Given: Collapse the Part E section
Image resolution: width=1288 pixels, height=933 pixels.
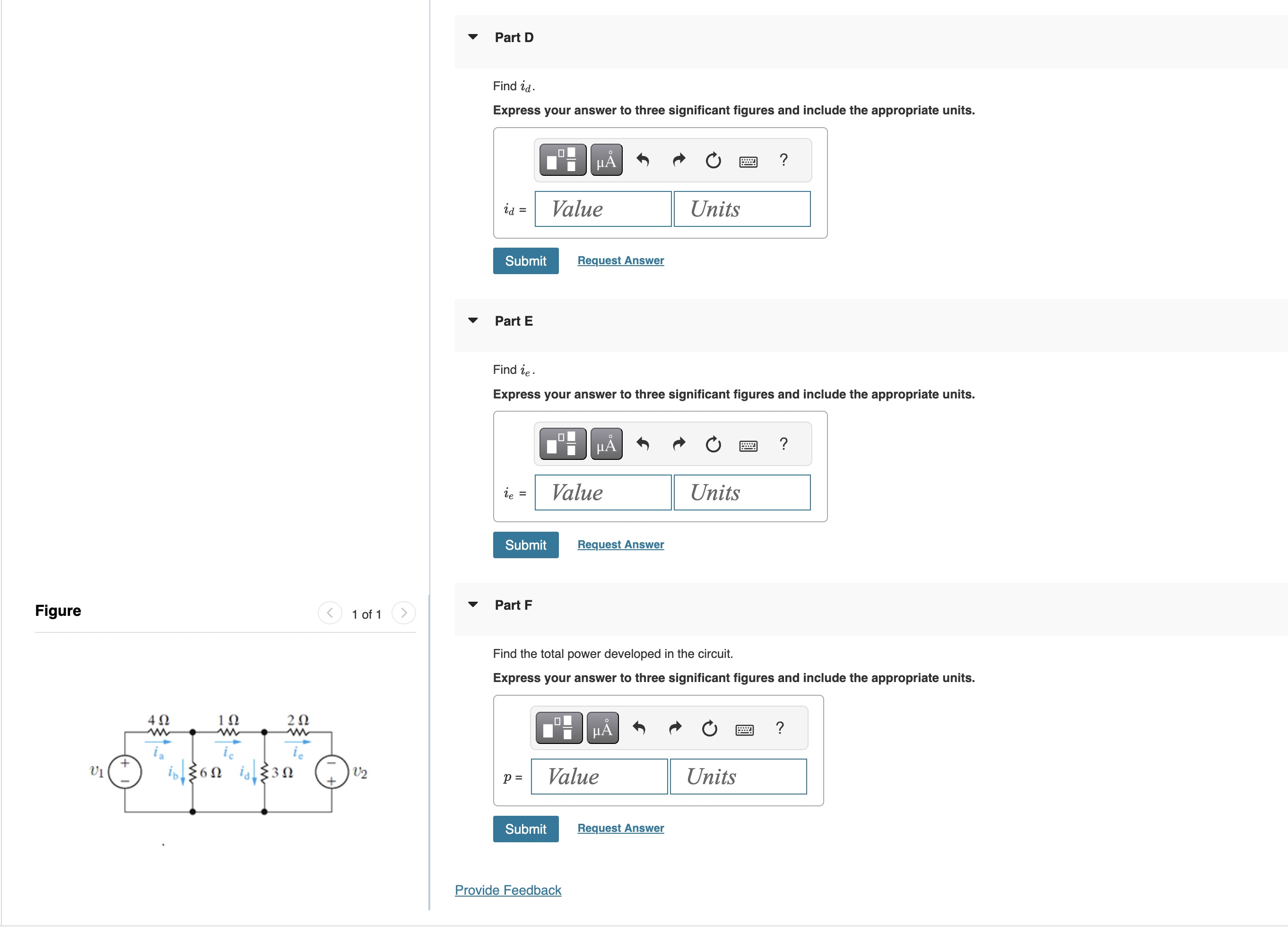Looking at the screenshot, I should tap(472, 320).
